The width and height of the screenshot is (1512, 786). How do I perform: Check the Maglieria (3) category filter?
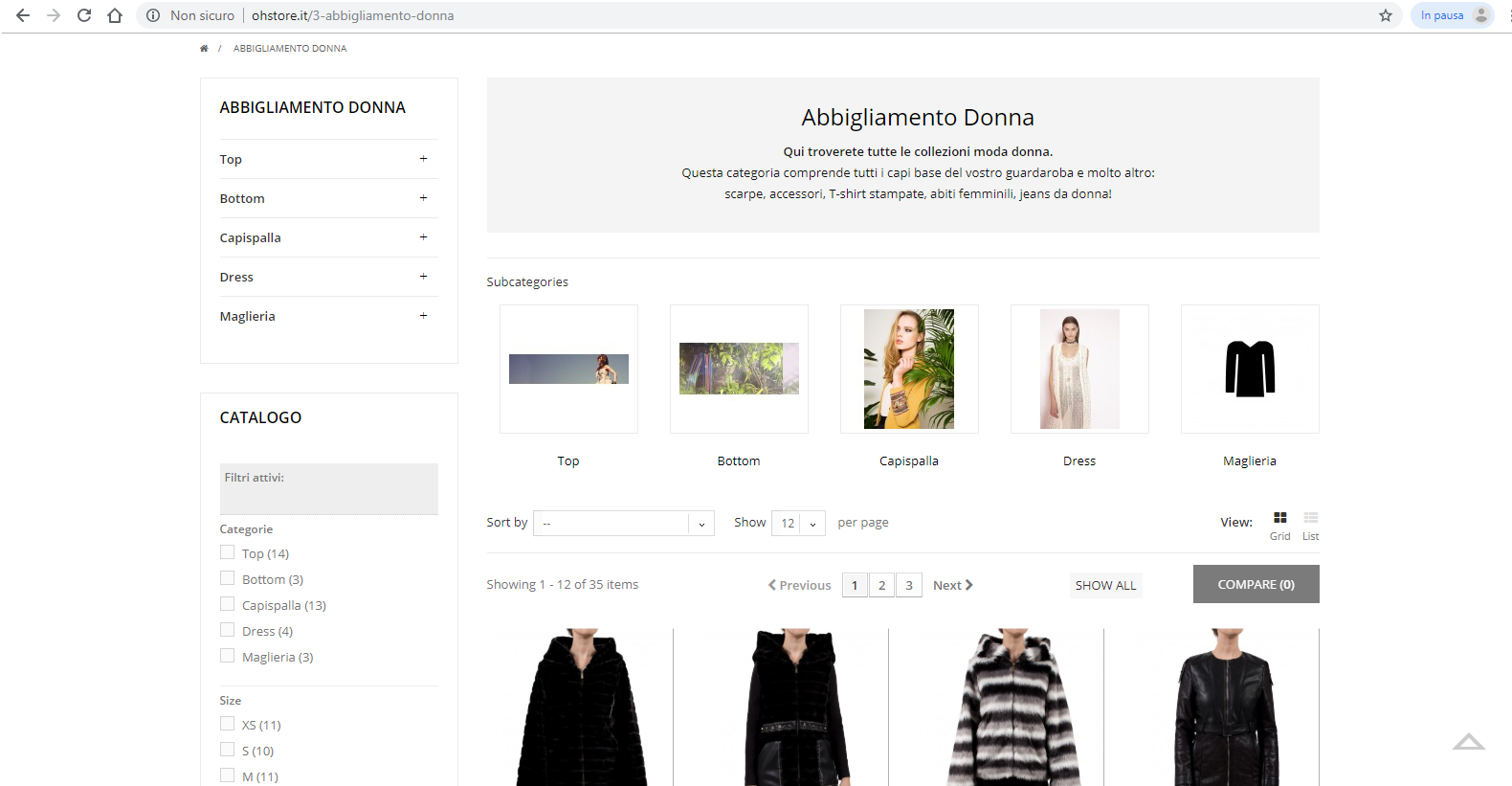227,656
